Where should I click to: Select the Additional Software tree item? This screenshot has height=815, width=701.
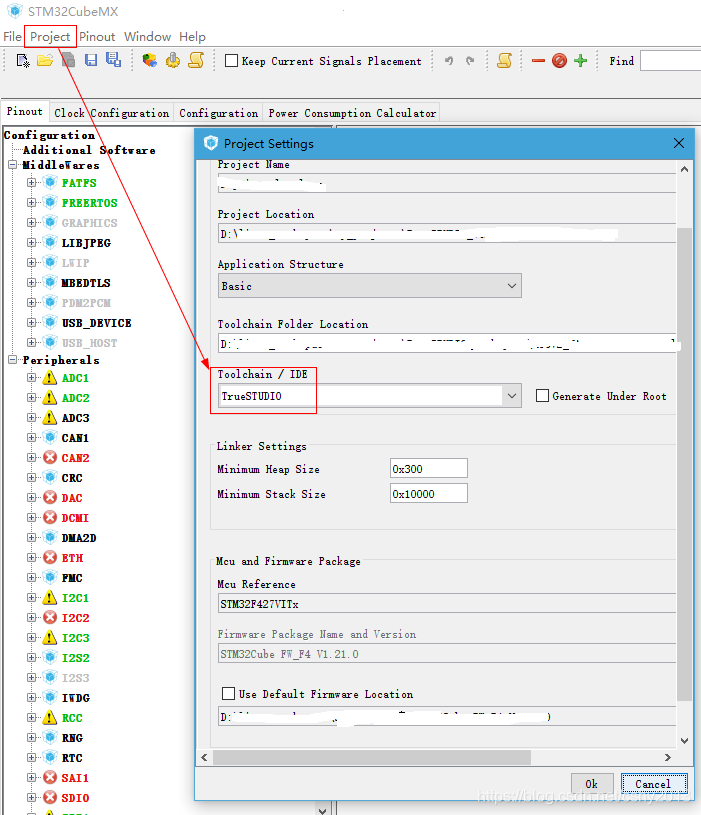89,150
